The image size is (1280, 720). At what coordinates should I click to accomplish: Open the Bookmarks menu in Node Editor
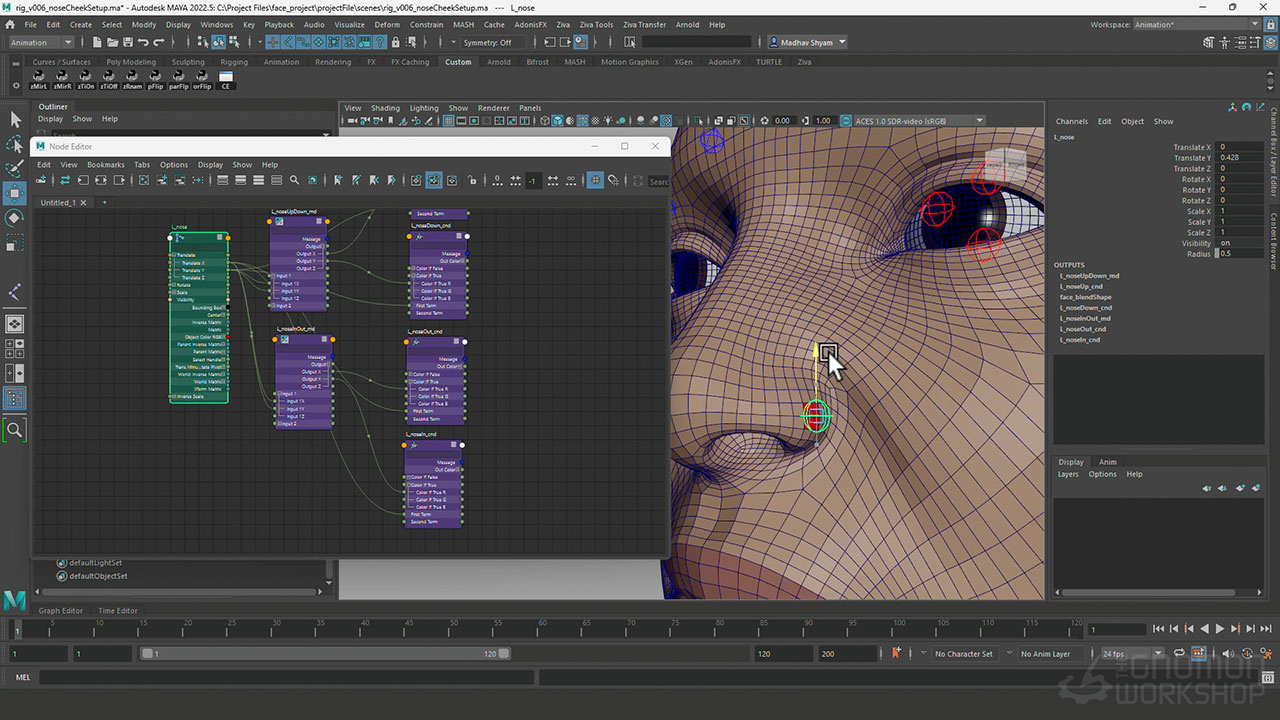[106, 165]
